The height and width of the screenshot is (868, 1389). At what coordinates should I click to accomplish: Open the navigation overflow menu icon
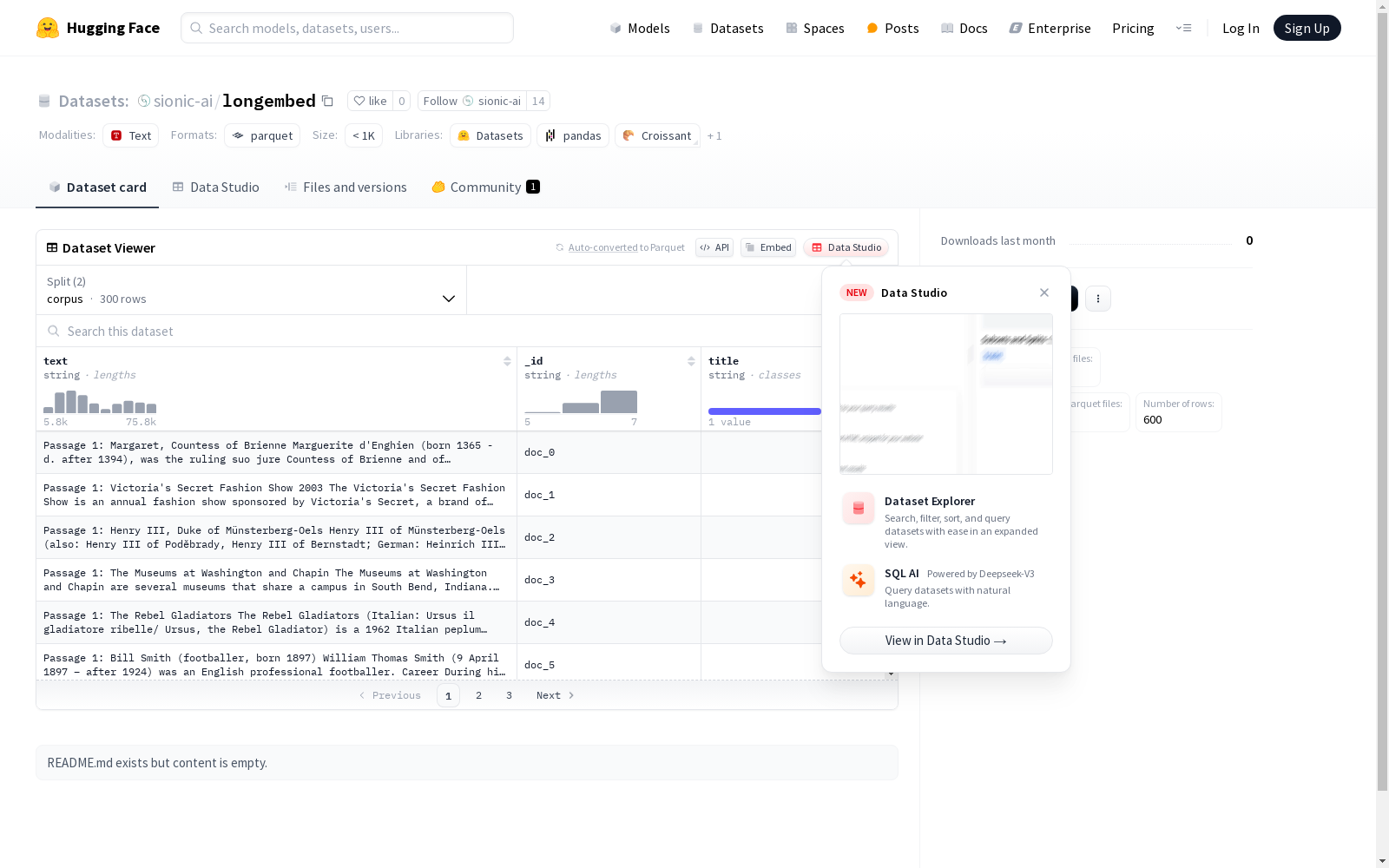[1183, 28]
